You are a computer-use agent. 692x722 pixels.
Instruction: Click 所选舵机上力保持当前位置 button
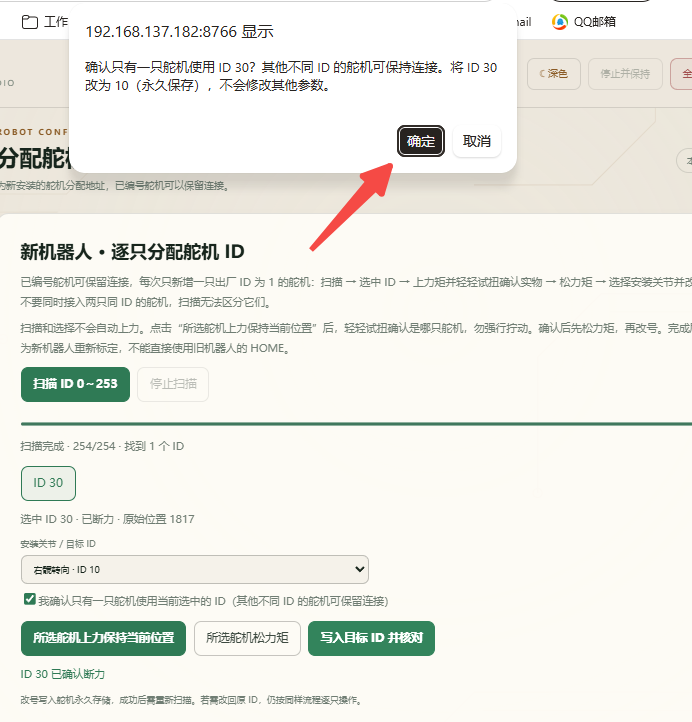103,638
